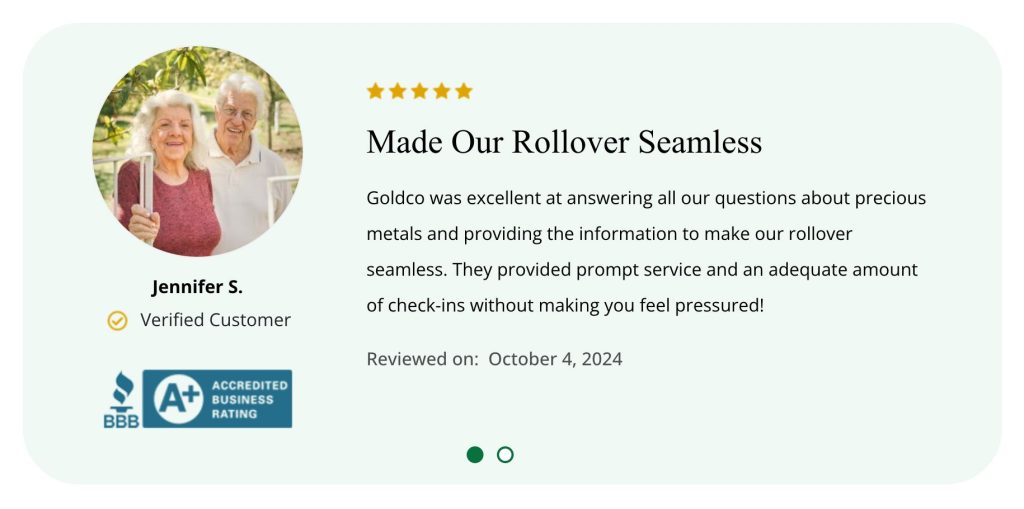
Task: Click the "Reviewed on:" label
Action: [422, 359]
